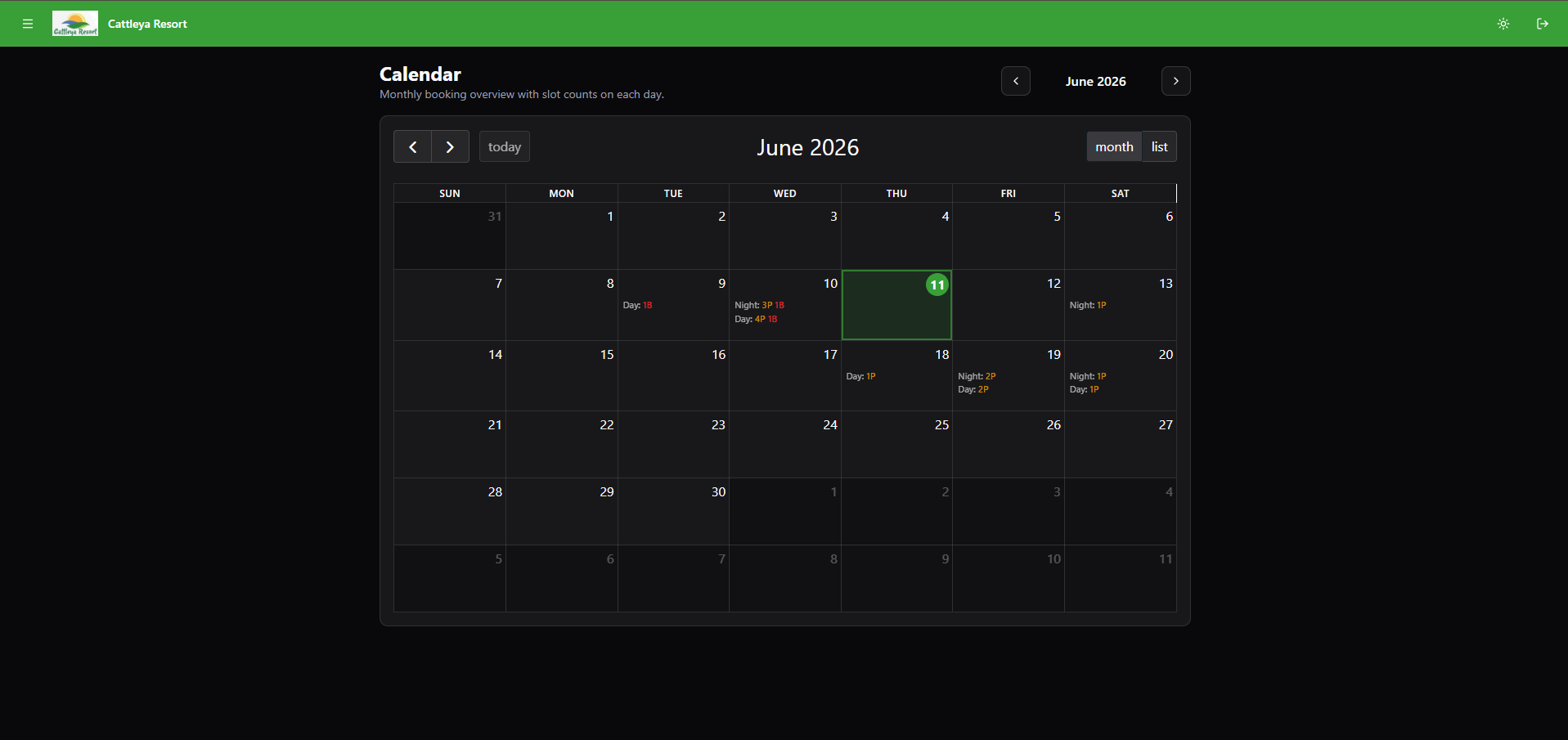Open the 'Day: 1B' entry on June 9
The image size is (1568, 740).
click(638, 305)
